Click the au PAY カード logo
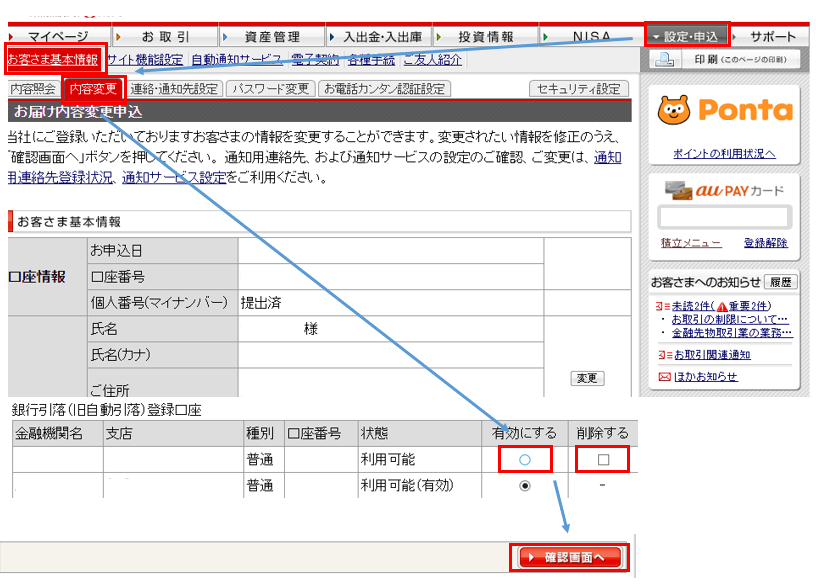Image resolution: width=816 pixels, height=584 pixels. (x=724, y=191)
